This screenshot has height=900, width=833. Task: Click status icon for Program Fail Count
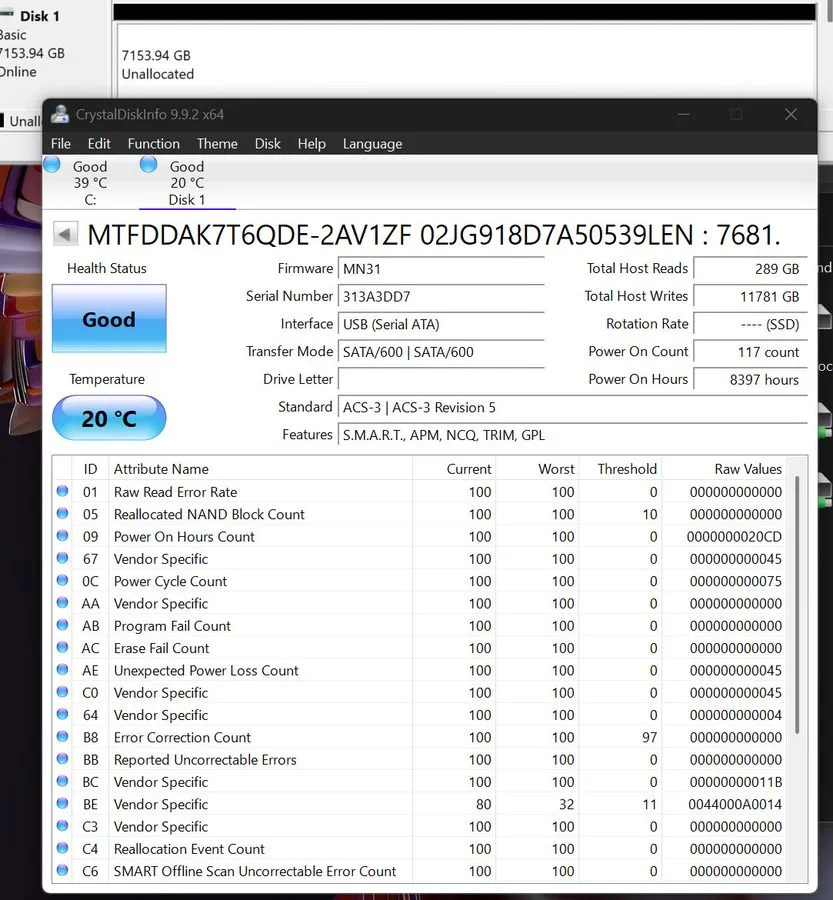pyautogui.click(x=63, y=624)
